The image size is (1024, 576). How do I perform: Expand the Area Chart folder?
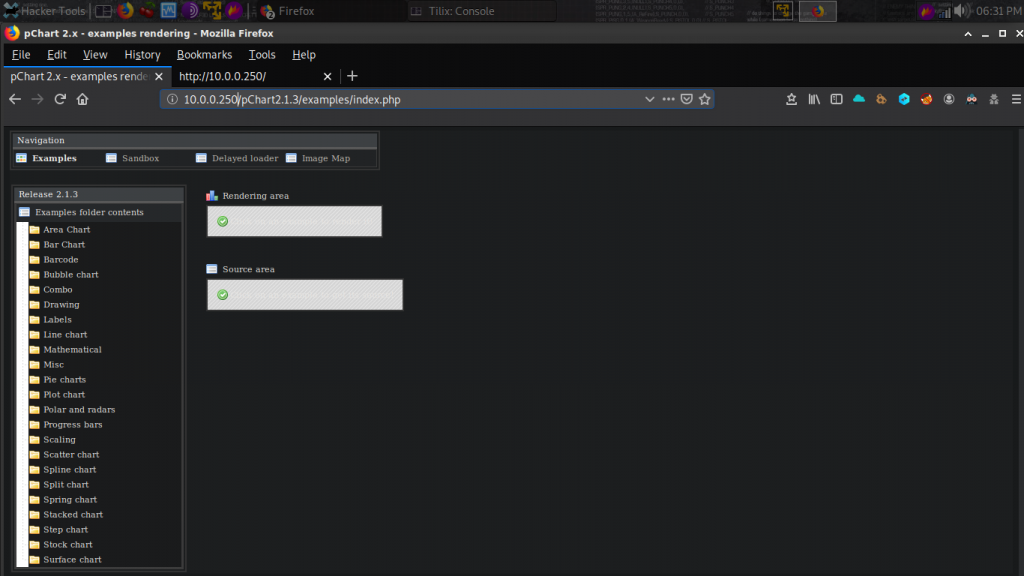66,230
